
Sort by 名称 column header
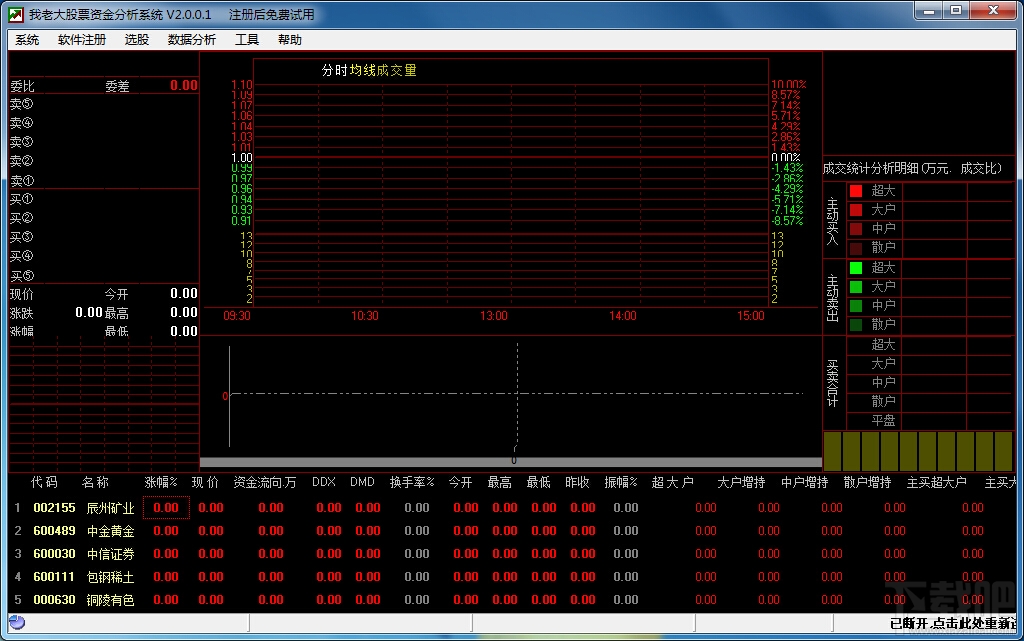coord(95,482)
